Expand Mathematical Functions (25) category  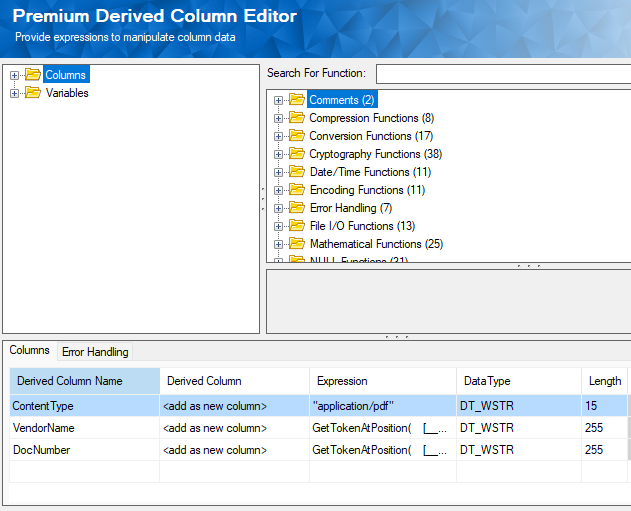pos(278,244)
